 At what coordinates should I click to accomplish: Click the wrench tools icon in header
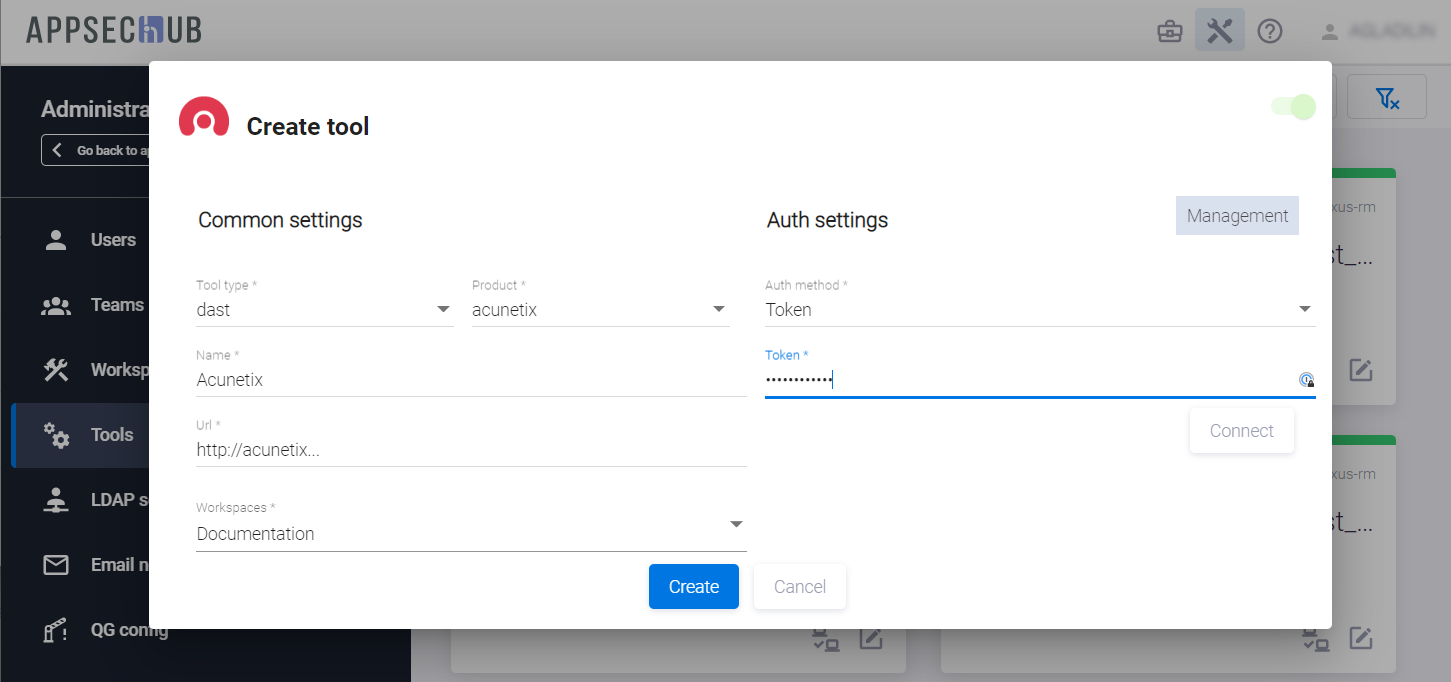[1219, 31]
